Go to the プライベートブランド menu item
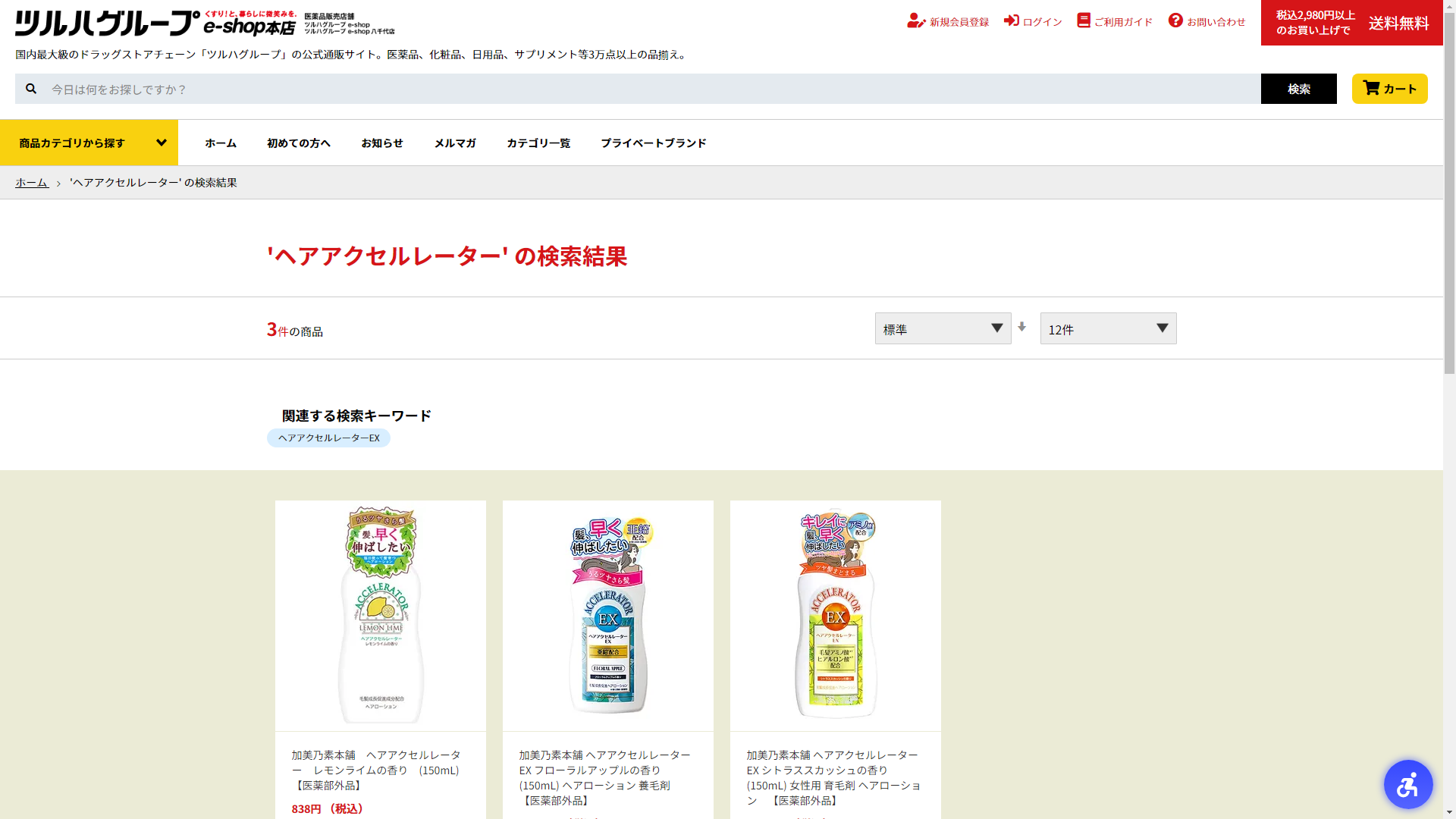Screen dimensions: 1456x819 (653, 143)
